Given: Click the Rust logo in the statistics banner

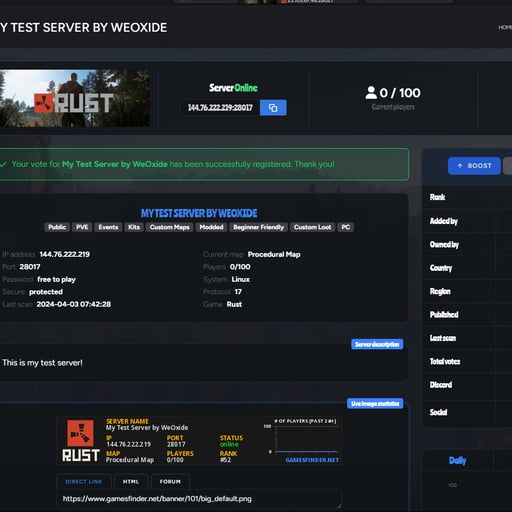Looking at the screenshot, I should 81,441.
